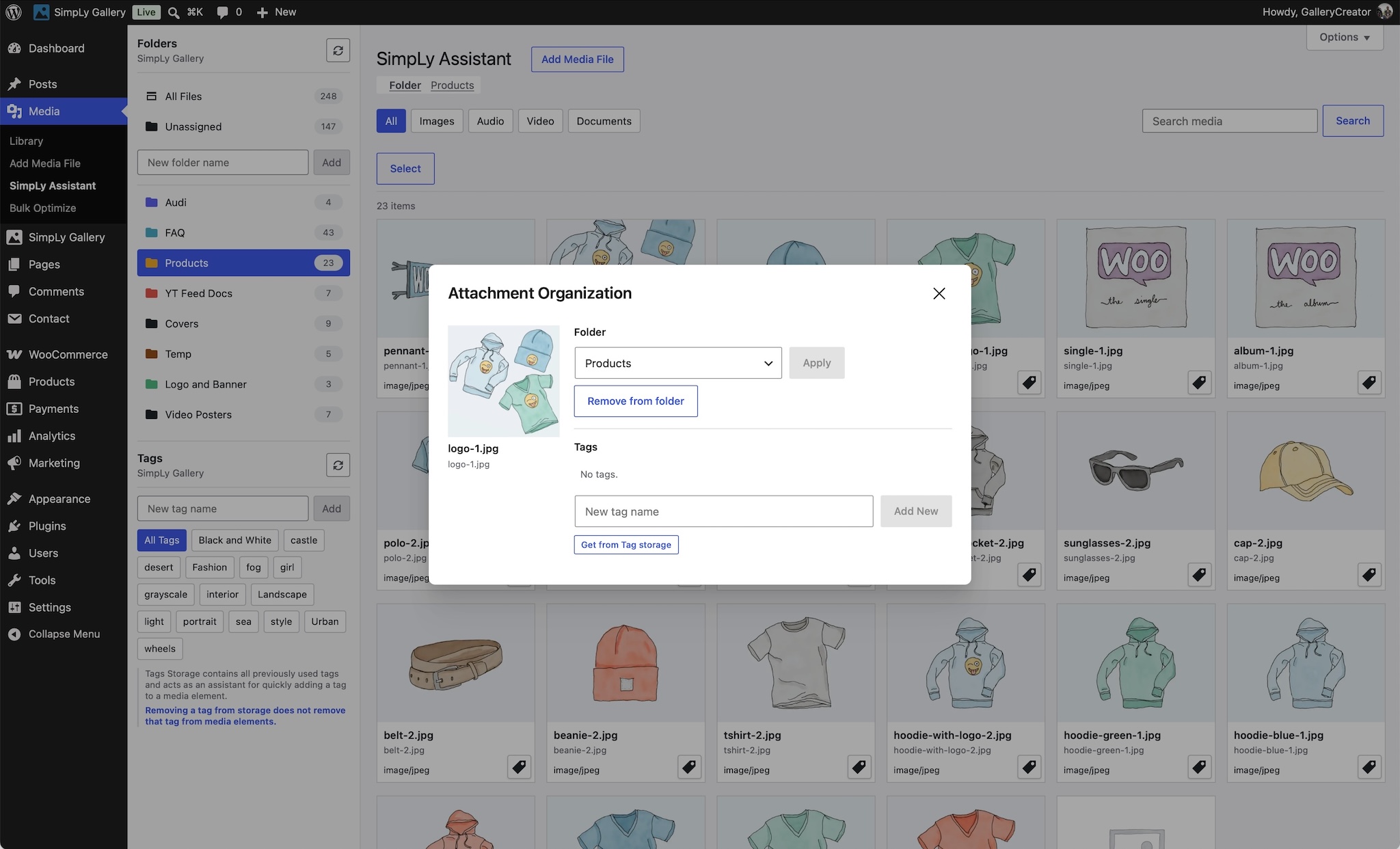1400x849 pixels.
Task: Open tag icon on cap-2.jpg card
Action: (x=1369, y=575)
